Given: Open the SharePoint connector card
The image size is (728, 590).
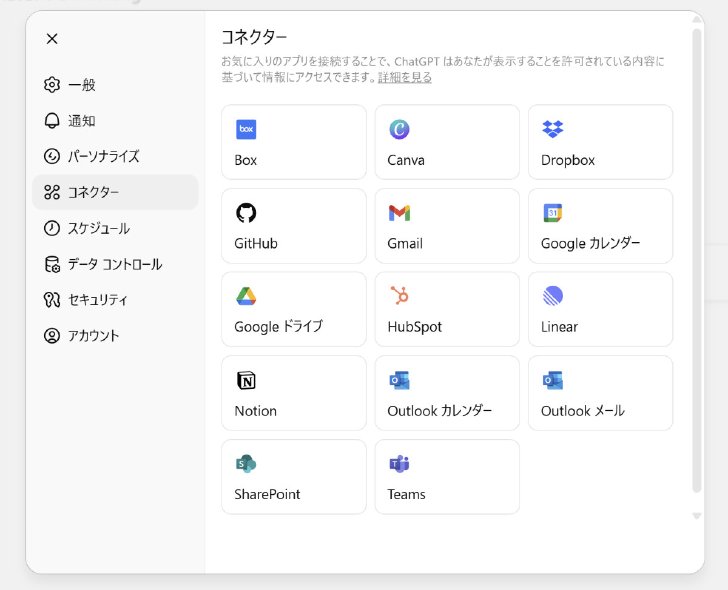Looking at the screenshot, I should (294, 477).
